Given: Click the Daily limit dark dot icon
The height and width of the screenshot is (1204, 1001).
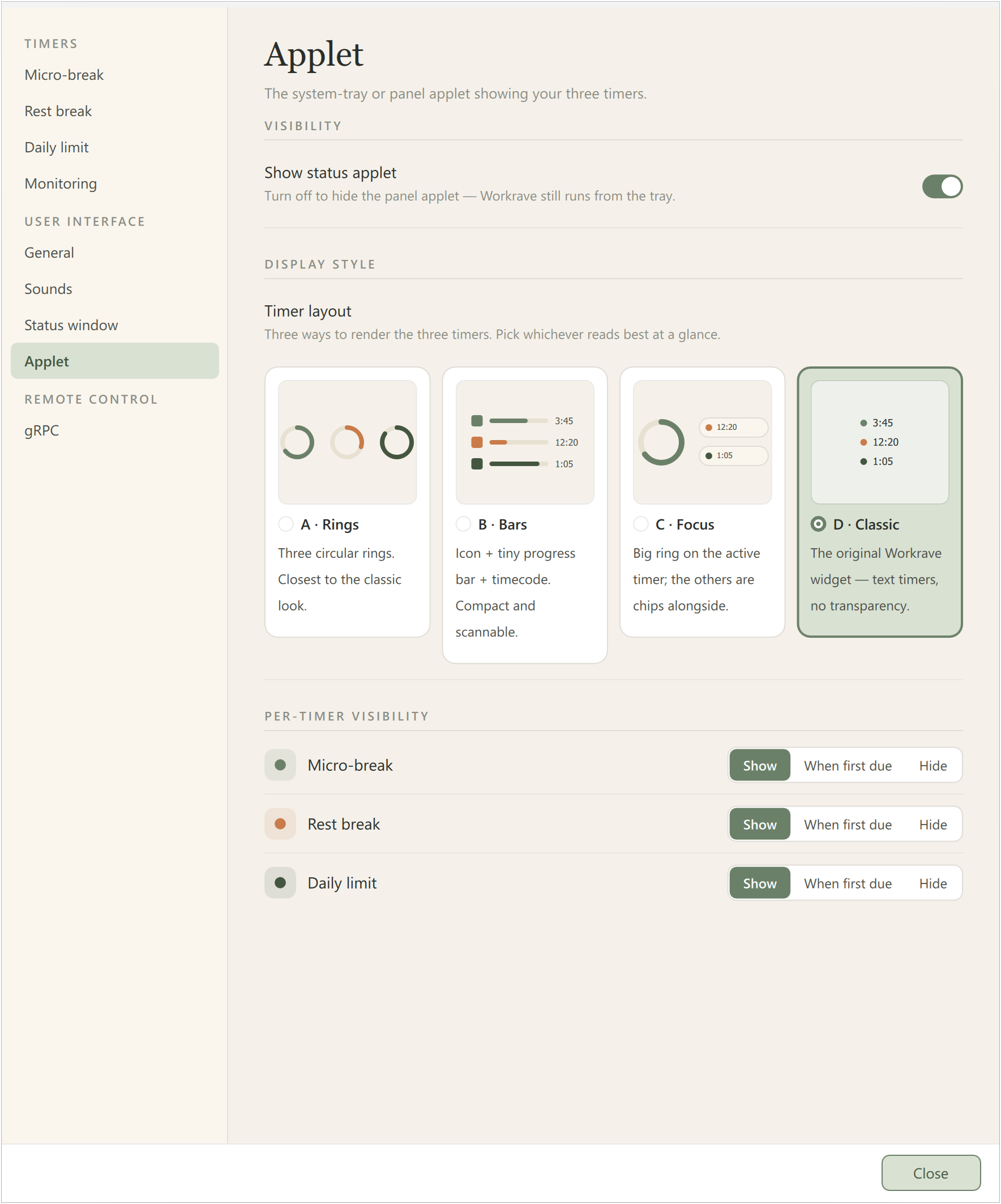Looking at the screenshot, I should [280, 883].
